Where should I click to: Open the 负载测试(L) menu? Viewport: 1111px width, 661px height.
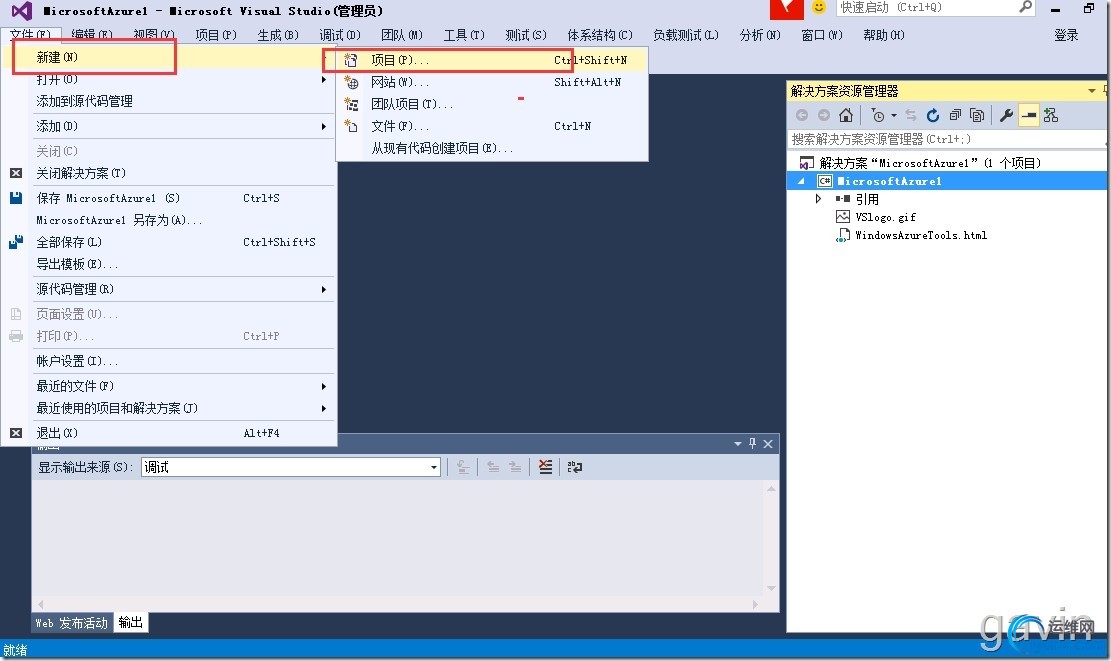[x=685, y=35]
